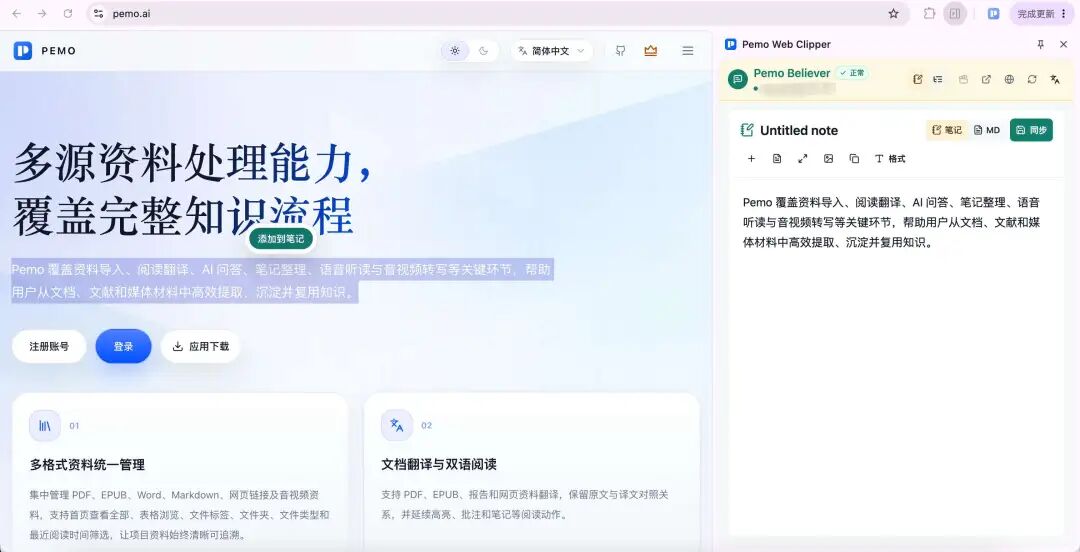The image size is (1080, 552).
Task: Close the Pemo Web Clipper side panel
Action: coord(1063,44)
